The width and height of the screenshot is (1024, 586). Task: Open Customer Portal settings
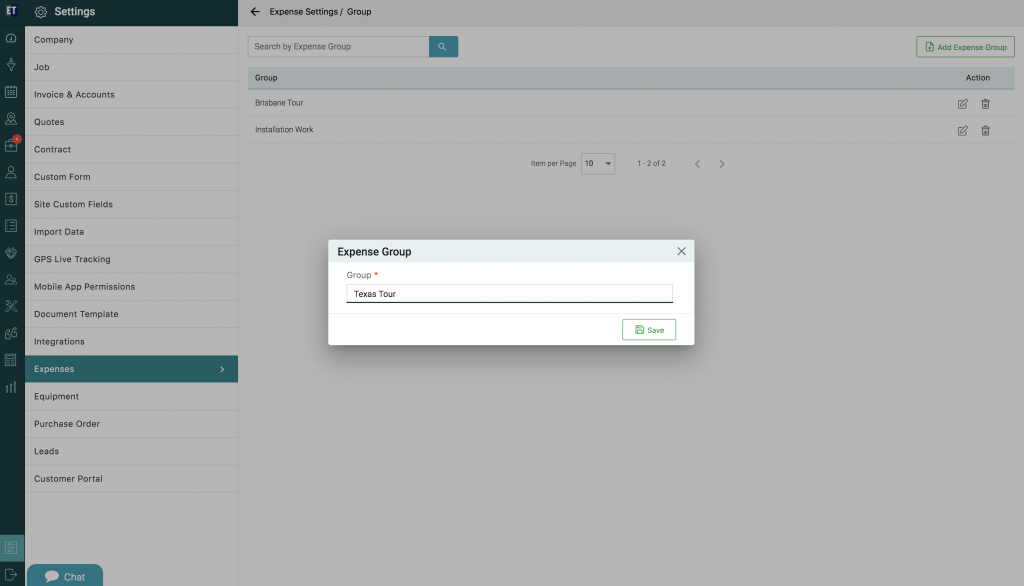(x=131, y=479)
